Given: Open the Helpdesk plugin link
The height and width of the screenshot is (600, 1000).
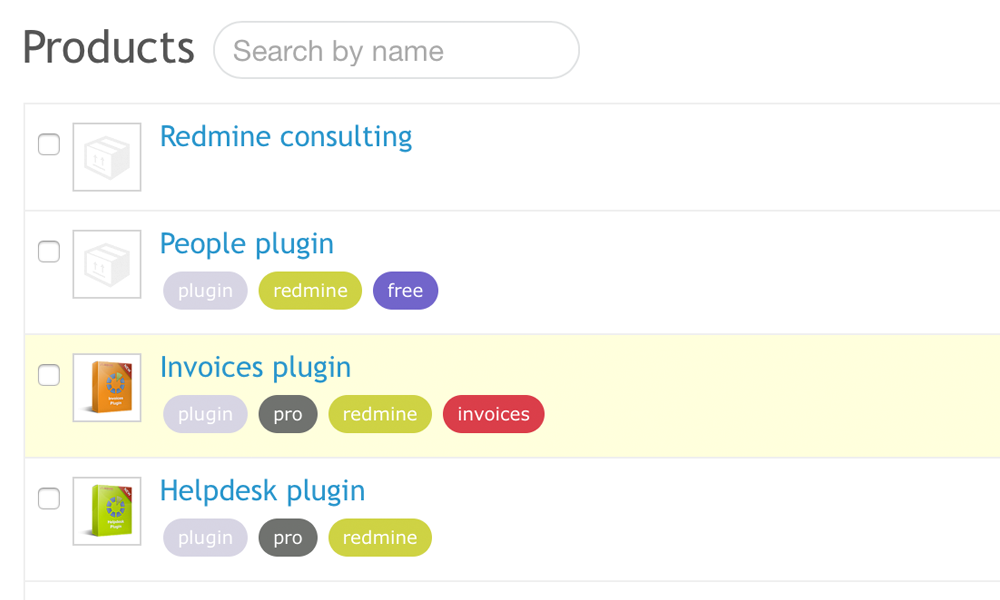Looking at the screenshot, I should click(x=263, y=491).
